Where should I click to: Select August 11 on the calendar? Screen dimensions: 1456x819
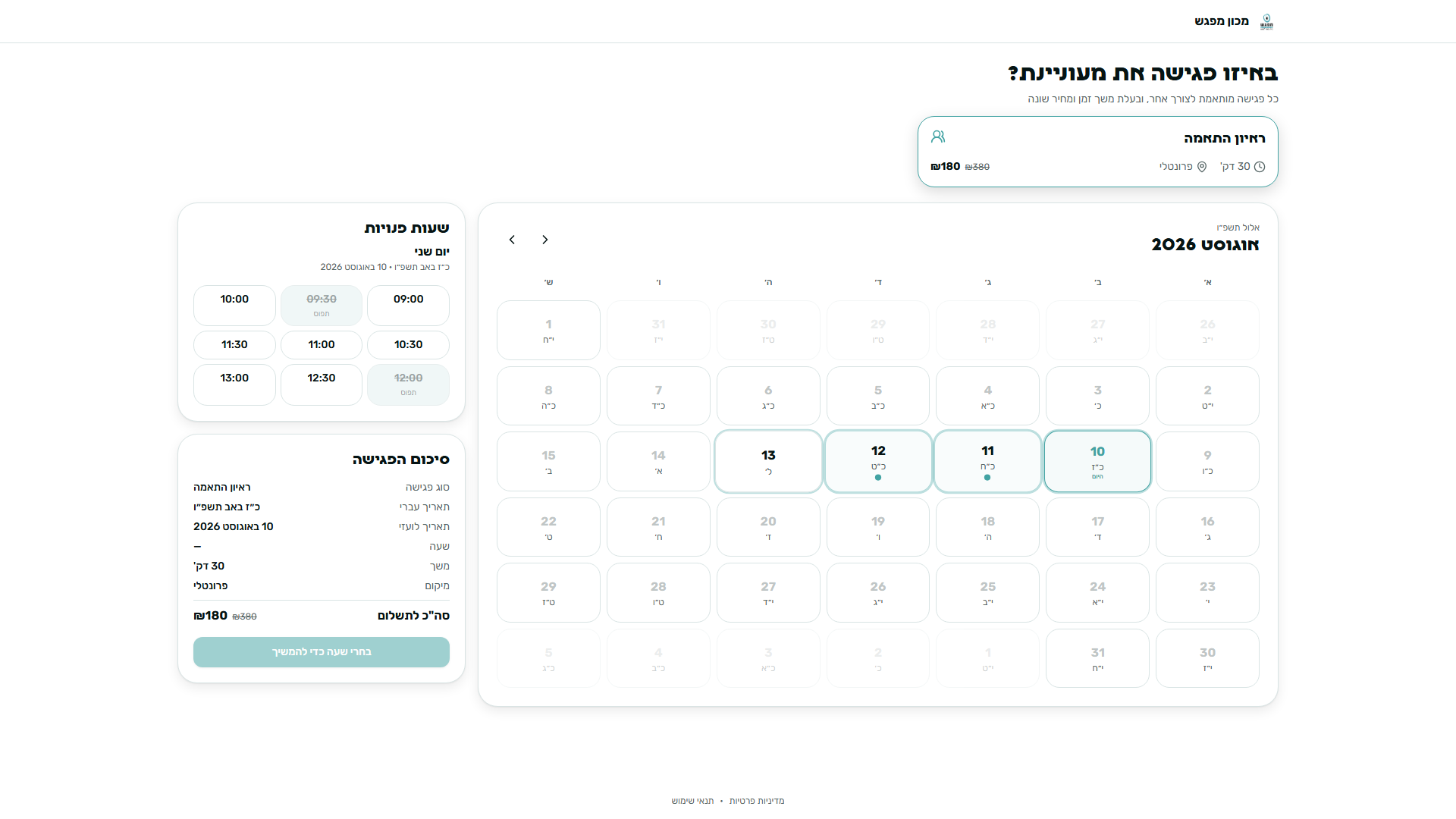coord(987,461)
